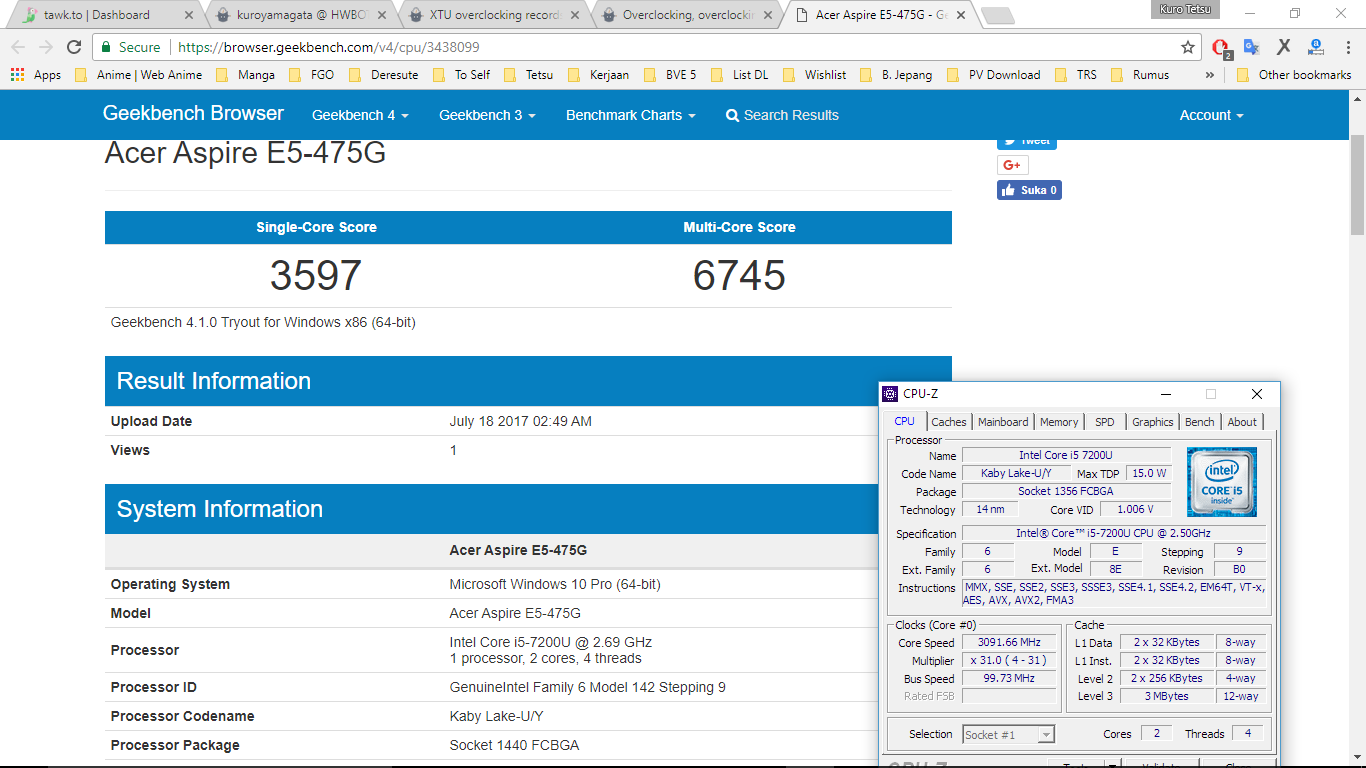
Task: Bookmark this page with the star icon
Action: click(x=1188, y=47)
